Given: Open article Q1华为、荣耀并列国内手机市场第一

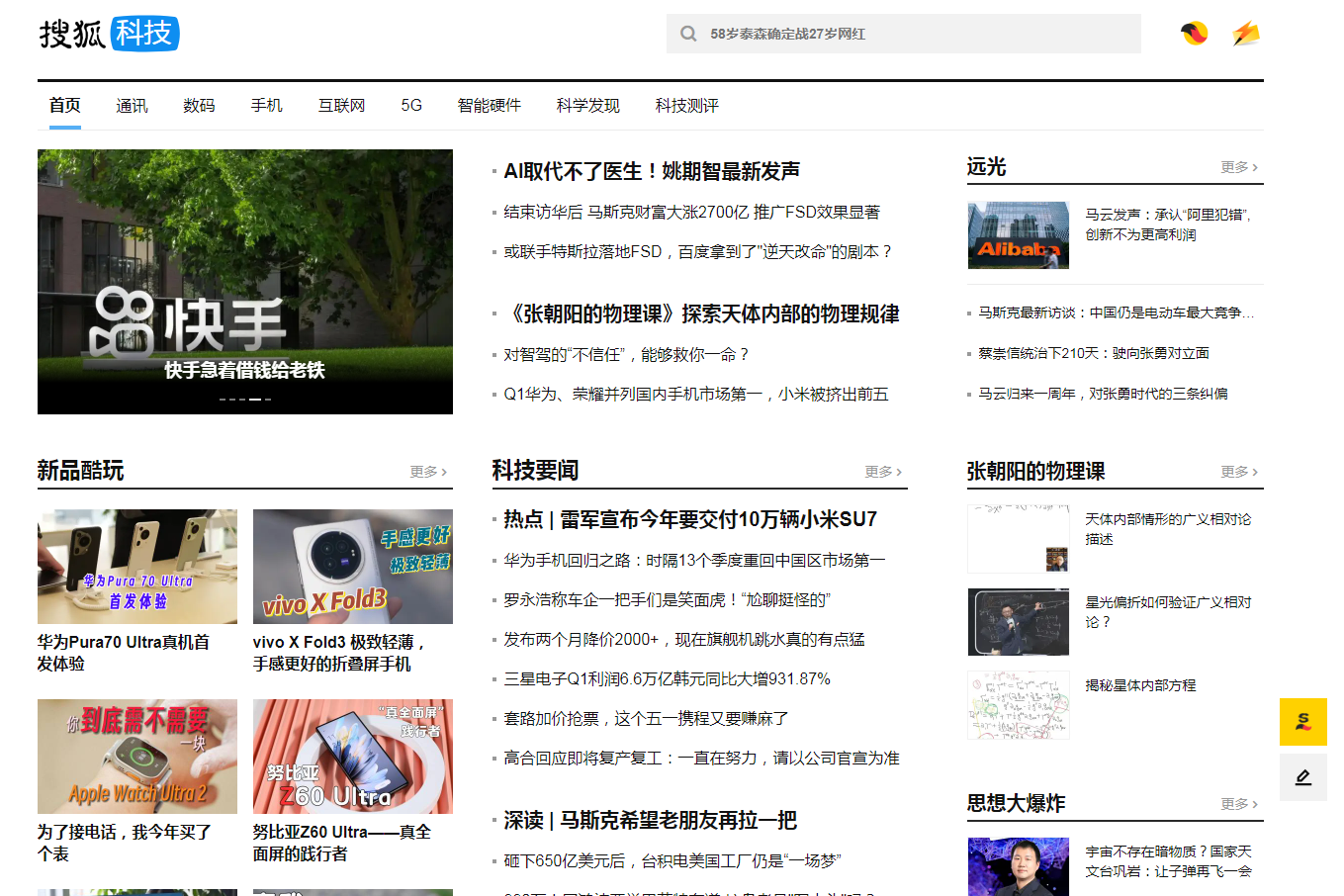Looking at the screenshot, I should tap(695, 394).
